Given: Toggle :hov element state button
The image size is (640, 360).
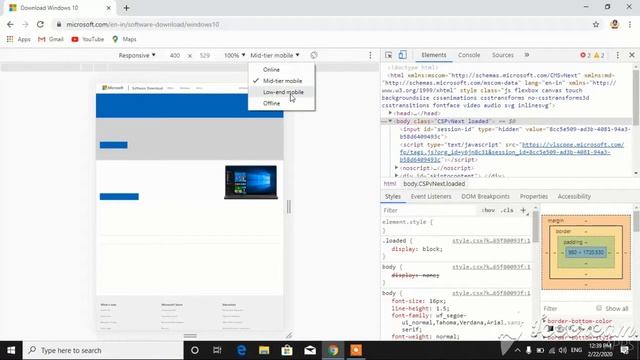Looking at the screenshot, I should pyautogui.click(x=488, y=210).
